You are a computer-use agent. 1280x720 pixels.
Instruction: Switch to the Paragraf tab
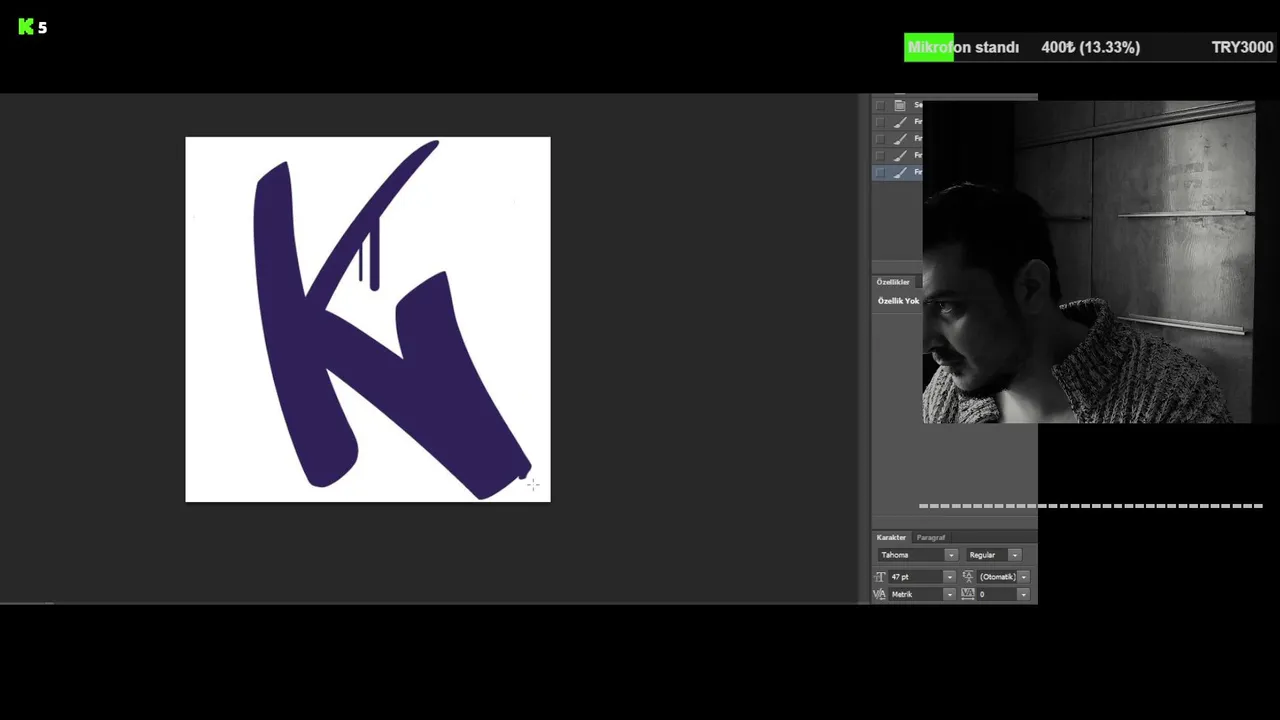click(931, 538)
